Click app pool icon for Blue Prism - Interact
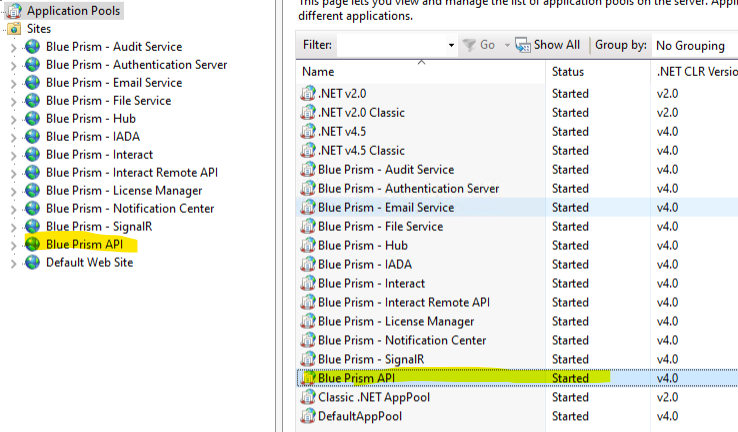Image resolution: width=738 pixels, height=432 pixels. (x=308, y=283)
